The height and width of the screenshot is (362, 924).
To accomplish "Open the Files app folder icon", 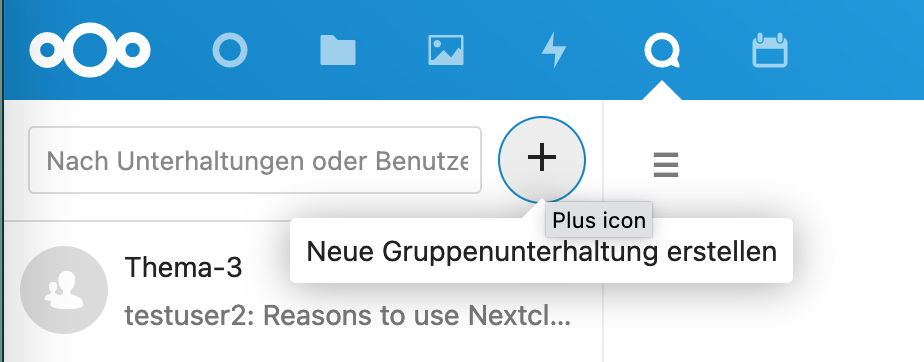I will pos(338,50).
